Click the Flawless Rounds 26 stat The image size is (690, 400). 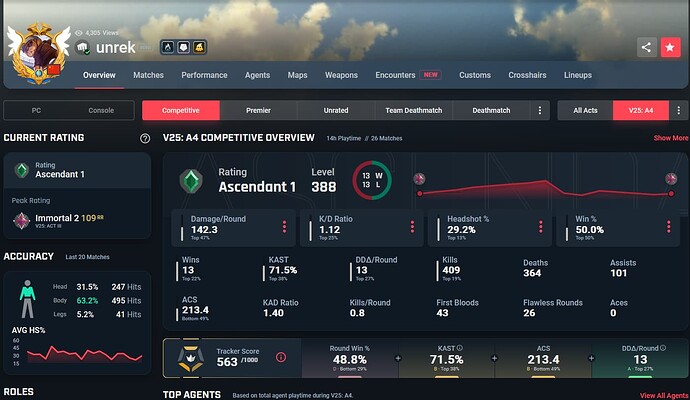pyautogui.click(x=553, y=308)
